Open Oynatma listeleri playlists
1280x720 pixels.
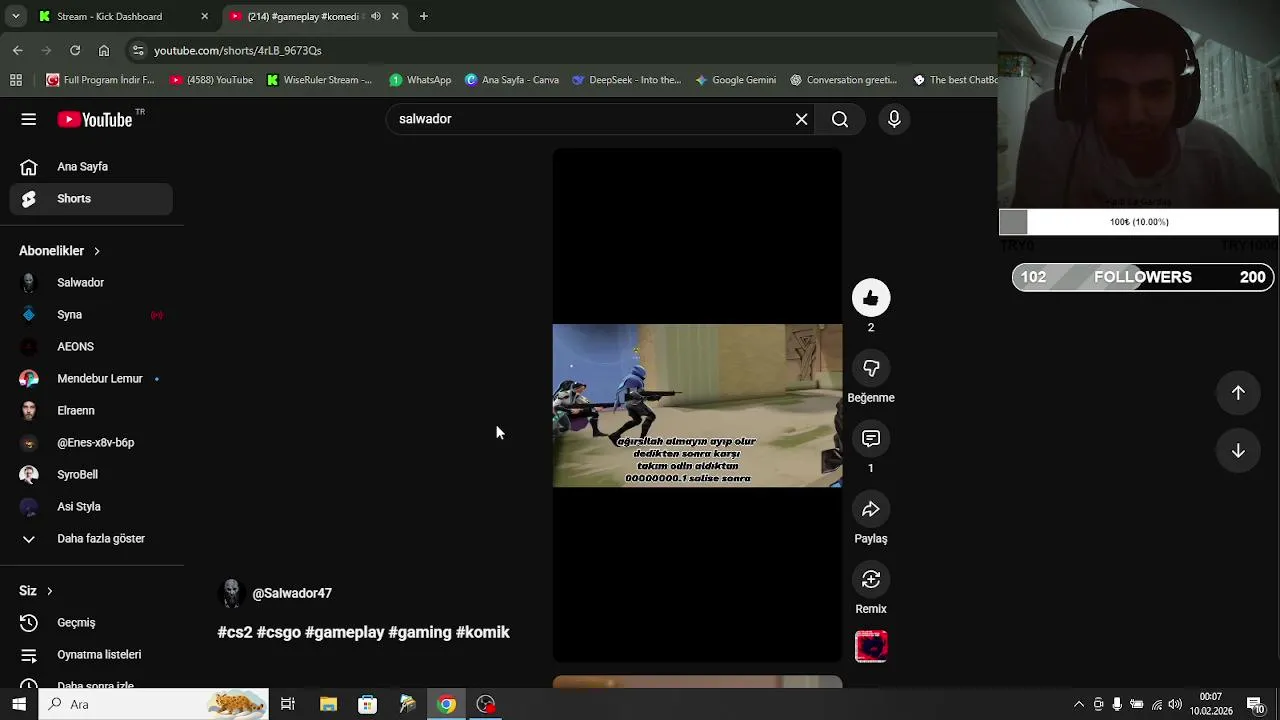[91, 655]
